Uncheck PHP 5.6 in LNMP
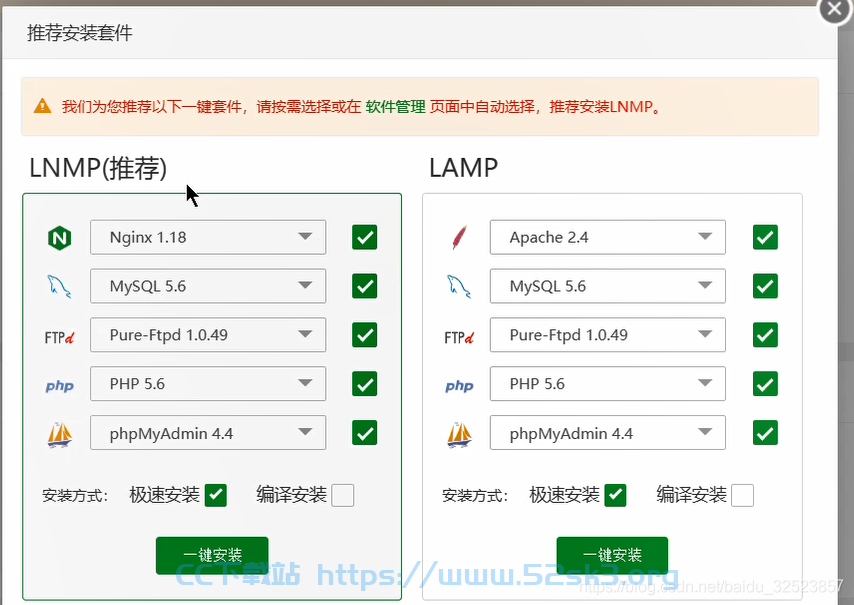Viewport: 854px width, 605px height. [x=364, y=384]
